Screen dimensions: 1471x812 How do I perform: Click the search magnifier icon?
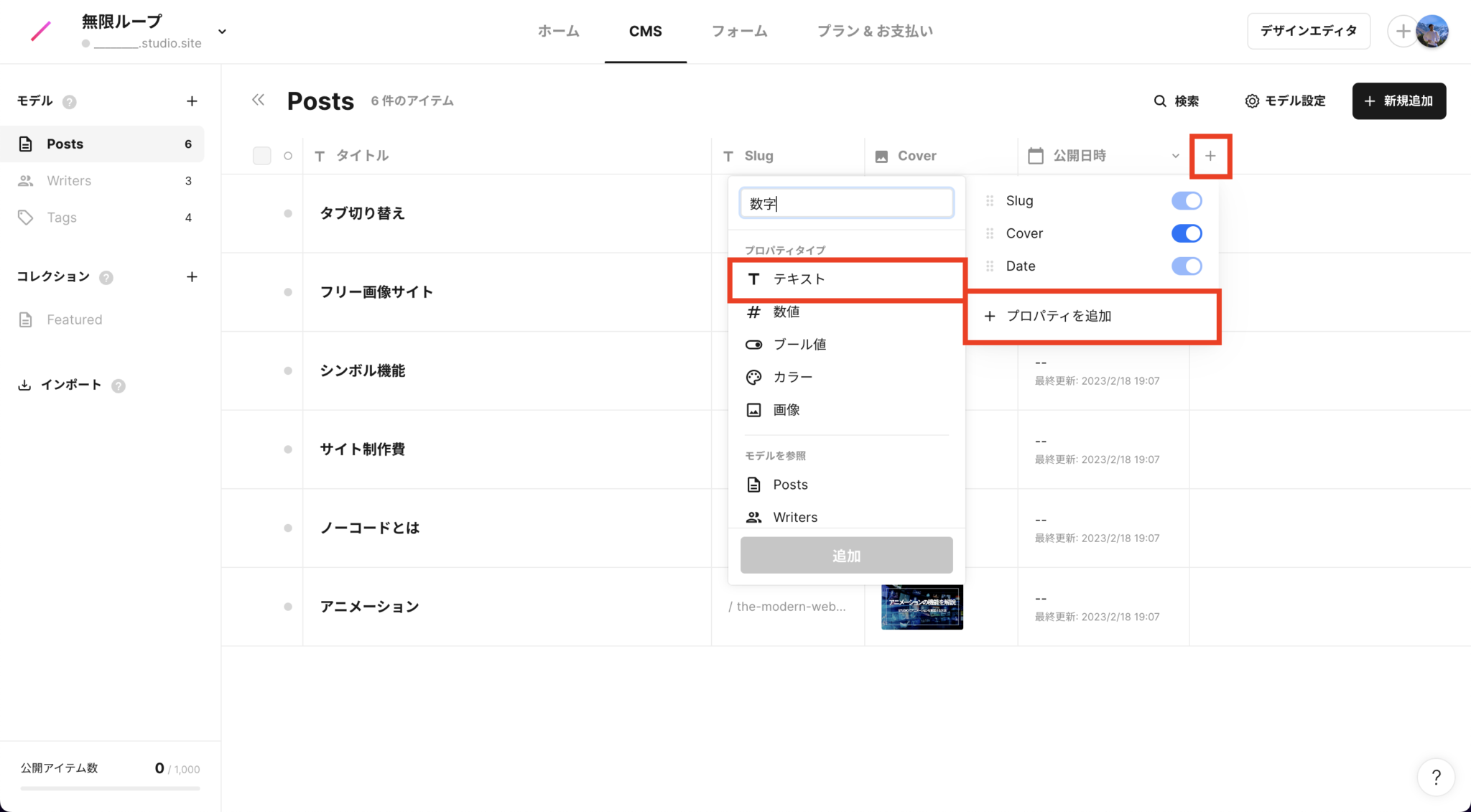point(1159,101)
